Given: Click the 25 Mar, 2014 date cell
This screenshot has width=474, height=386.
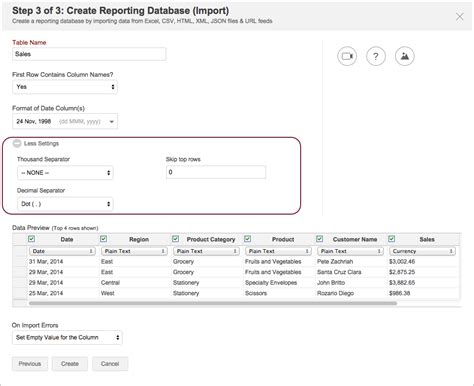Looking at the screenshot, I should (46, 293).
